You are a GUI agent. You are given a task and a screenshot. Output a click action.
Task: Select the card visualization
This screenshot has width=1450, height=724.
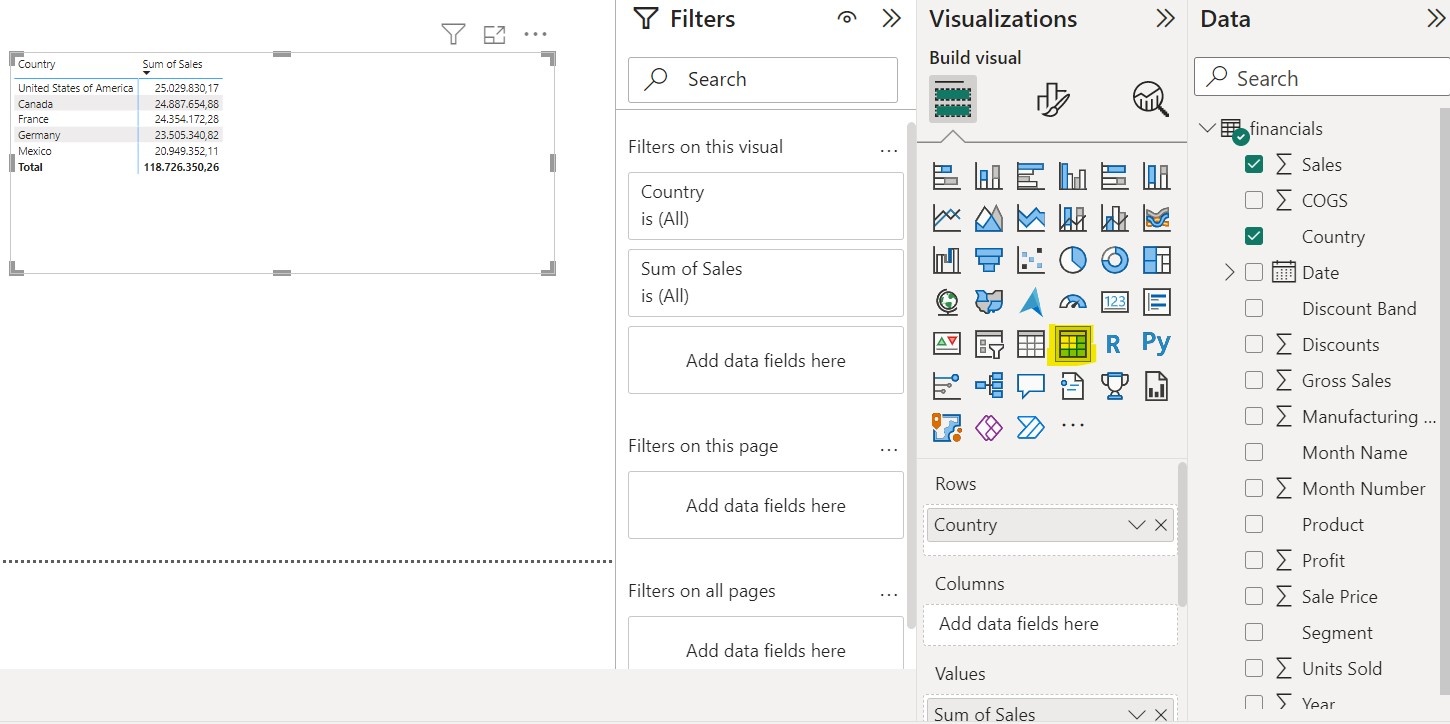[1114, 301]
